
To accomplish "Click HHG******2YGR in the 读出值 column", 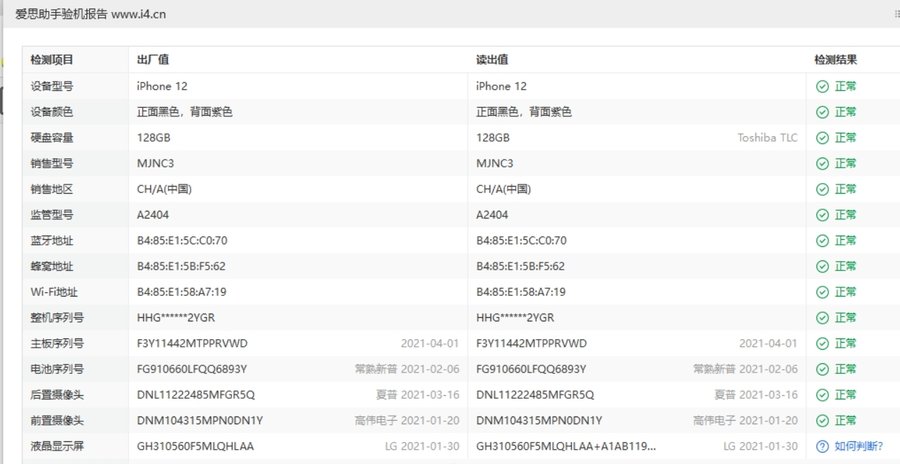I will (x=515, y=318).
